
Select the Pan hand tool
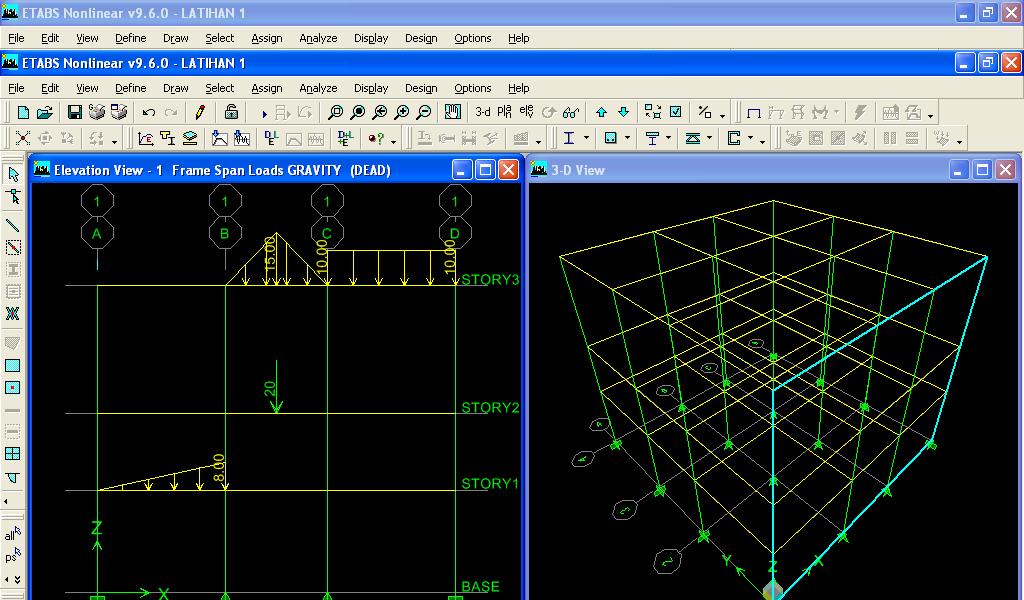(453, 112)
